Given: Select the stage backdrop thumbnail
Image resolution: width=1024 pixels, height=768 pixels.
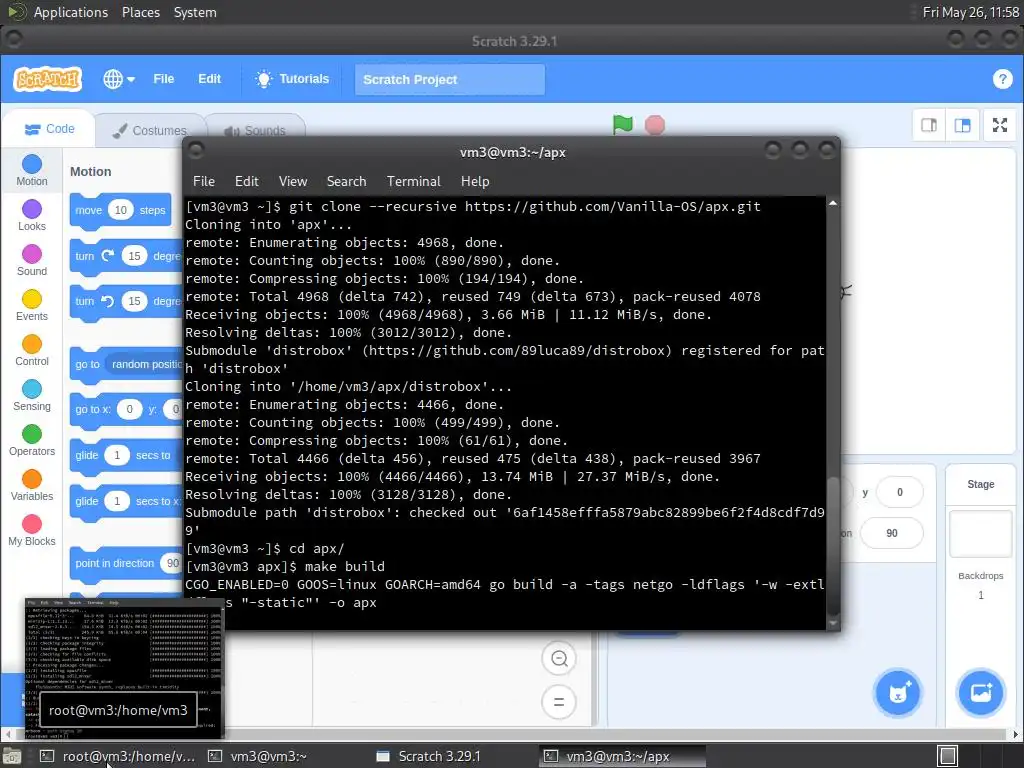Looking at the screenshot, I should pos(980,534).
